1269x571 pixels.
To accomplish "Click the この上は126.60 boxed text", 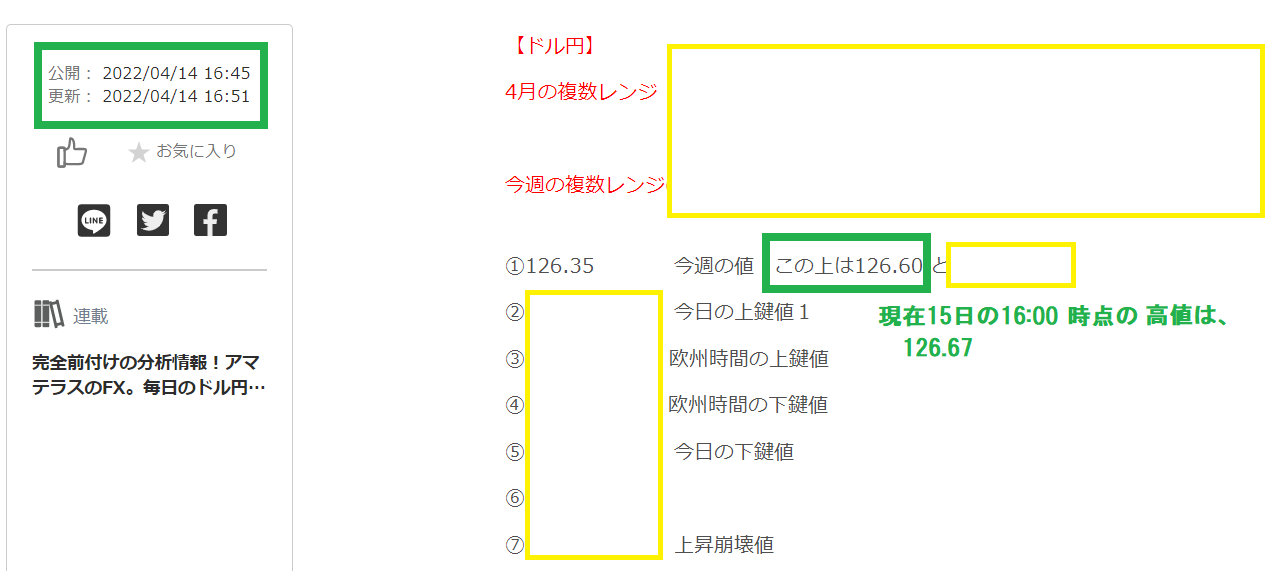I will click(x=847, y=265).
